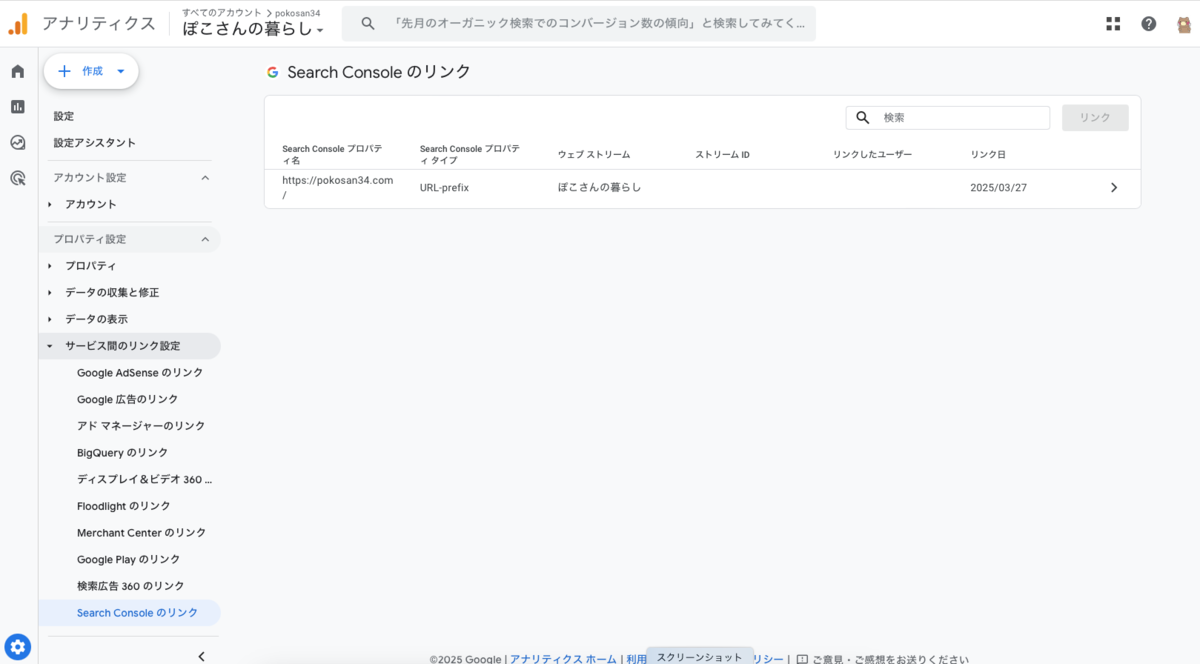Click the Admin gear icon
The height and width of the screenshot is (664, 1200).
(x=18, y=646)
